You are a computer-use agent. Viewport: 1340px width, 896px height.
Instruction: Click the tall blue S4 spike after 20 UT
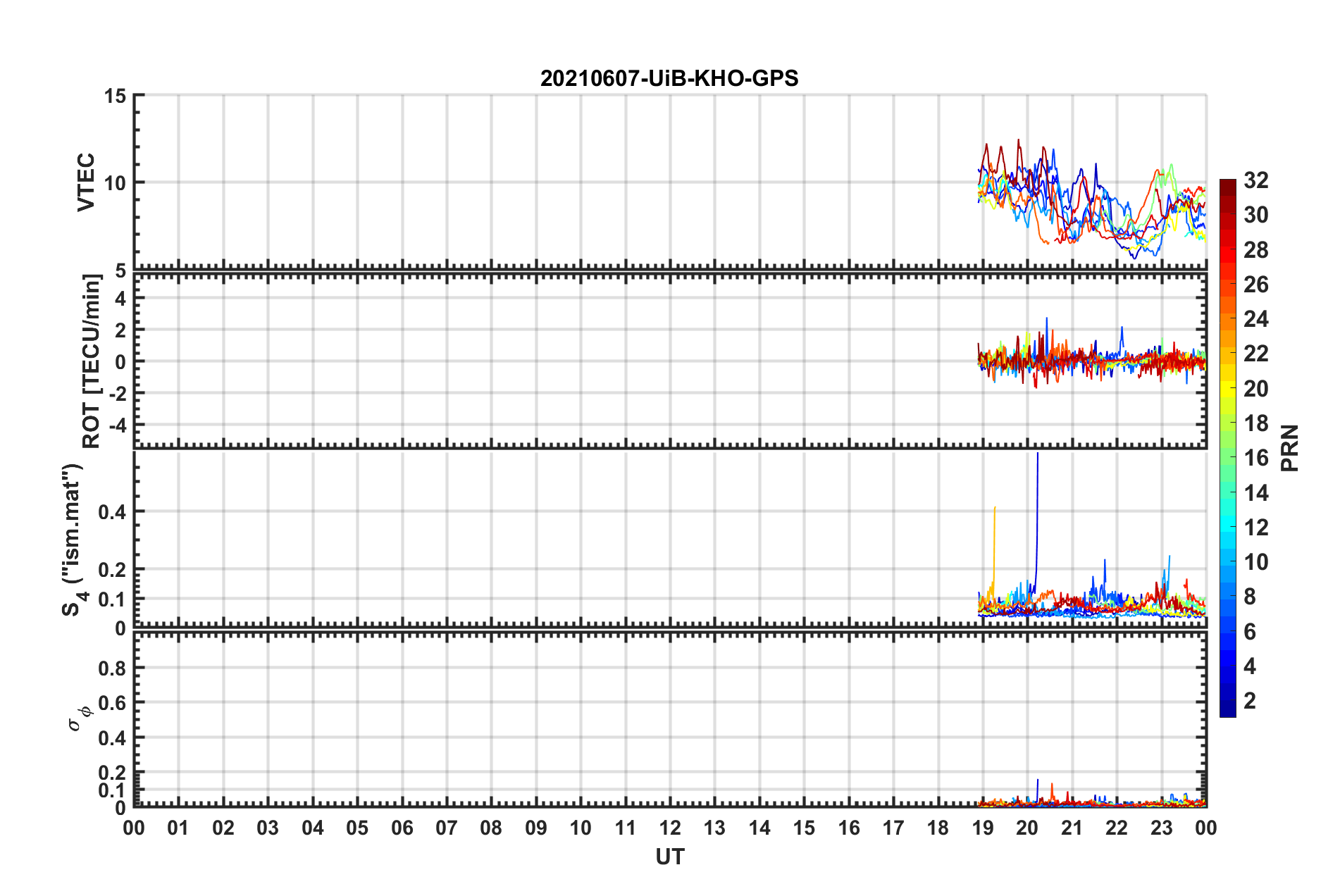1037,521
